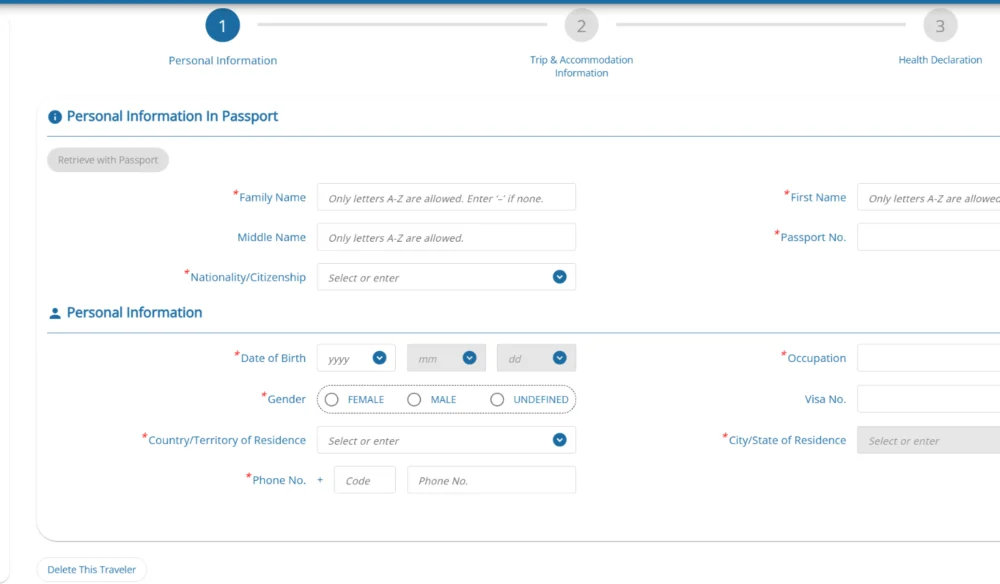1000x584 pixels.
Task: Click step 2 circle in progress bar
Action: [x=581, y=26]
